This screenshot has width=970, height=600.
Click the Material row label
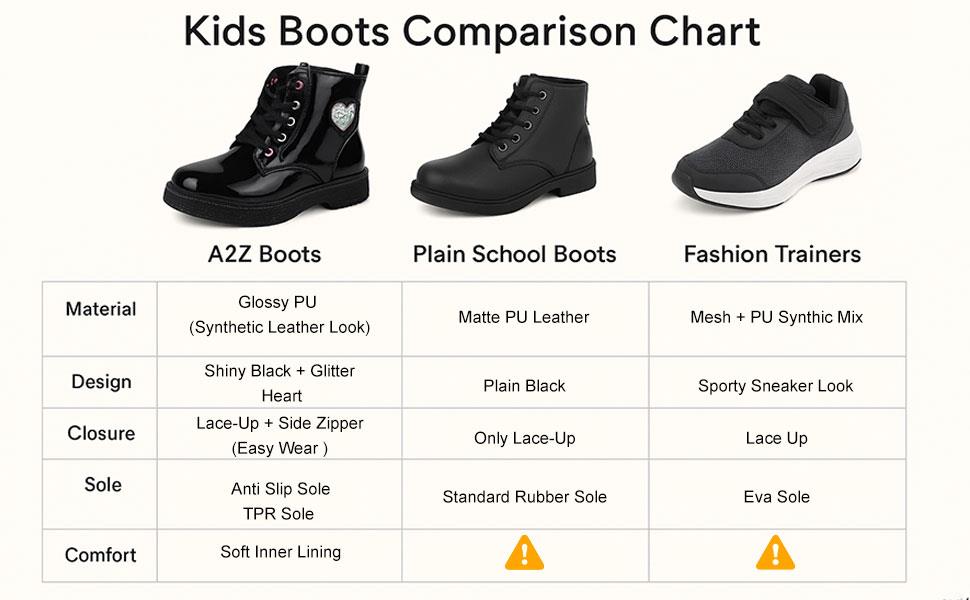[x=101, y=309]
